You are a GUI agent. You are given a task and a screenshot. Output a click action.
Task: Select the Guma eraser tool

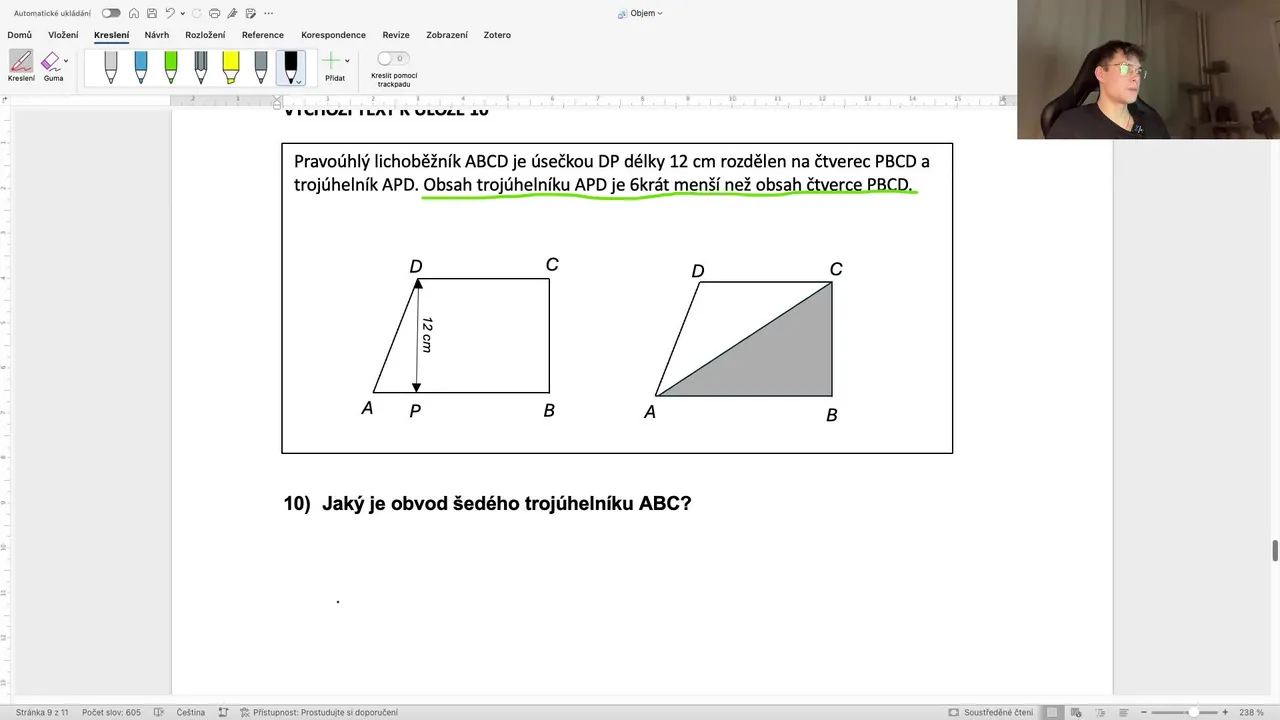[x=51, y=66]
